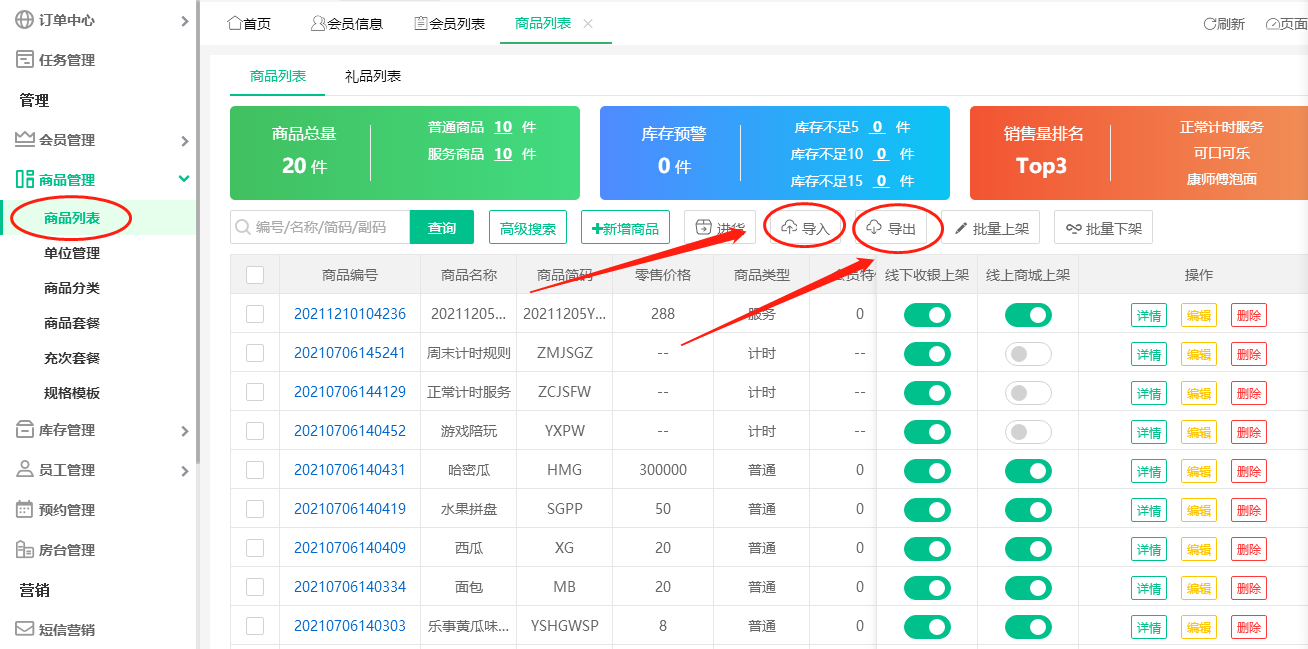Viewport: 1308px width, 649px height.
Task: Check the select-all checkbox in table header
Action: tap(256, 274)
